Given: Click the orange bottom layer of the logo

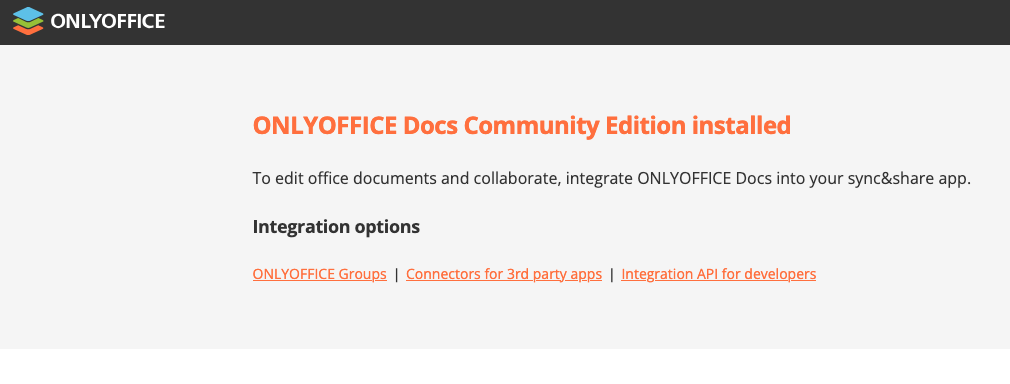Looking at the screenshot, I should (28, 30).
